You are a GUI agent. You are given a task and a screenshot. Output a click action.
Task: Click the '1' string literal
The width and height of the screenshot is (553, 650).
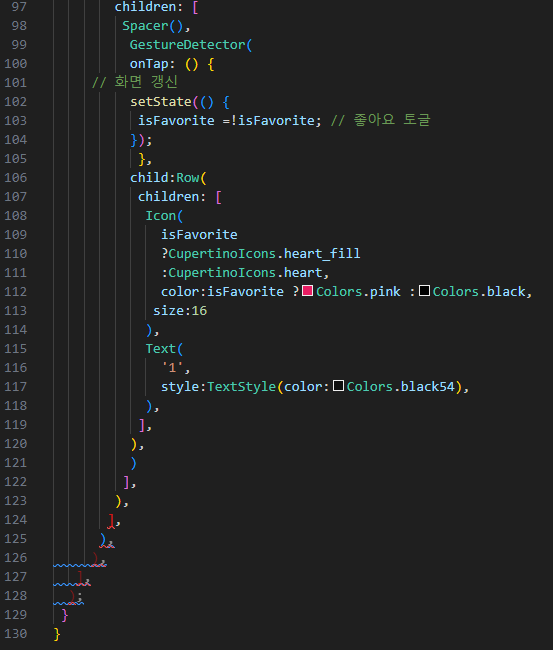172,368
